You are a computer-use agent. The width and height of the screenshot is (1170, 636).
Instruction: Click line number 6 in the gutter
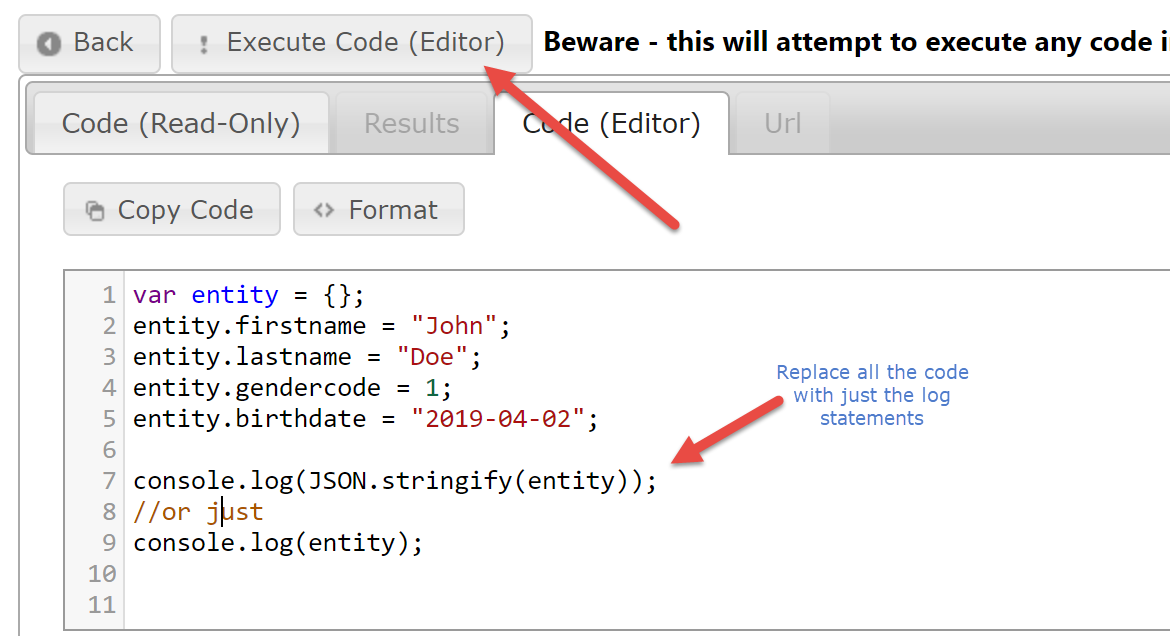[108, 450]
